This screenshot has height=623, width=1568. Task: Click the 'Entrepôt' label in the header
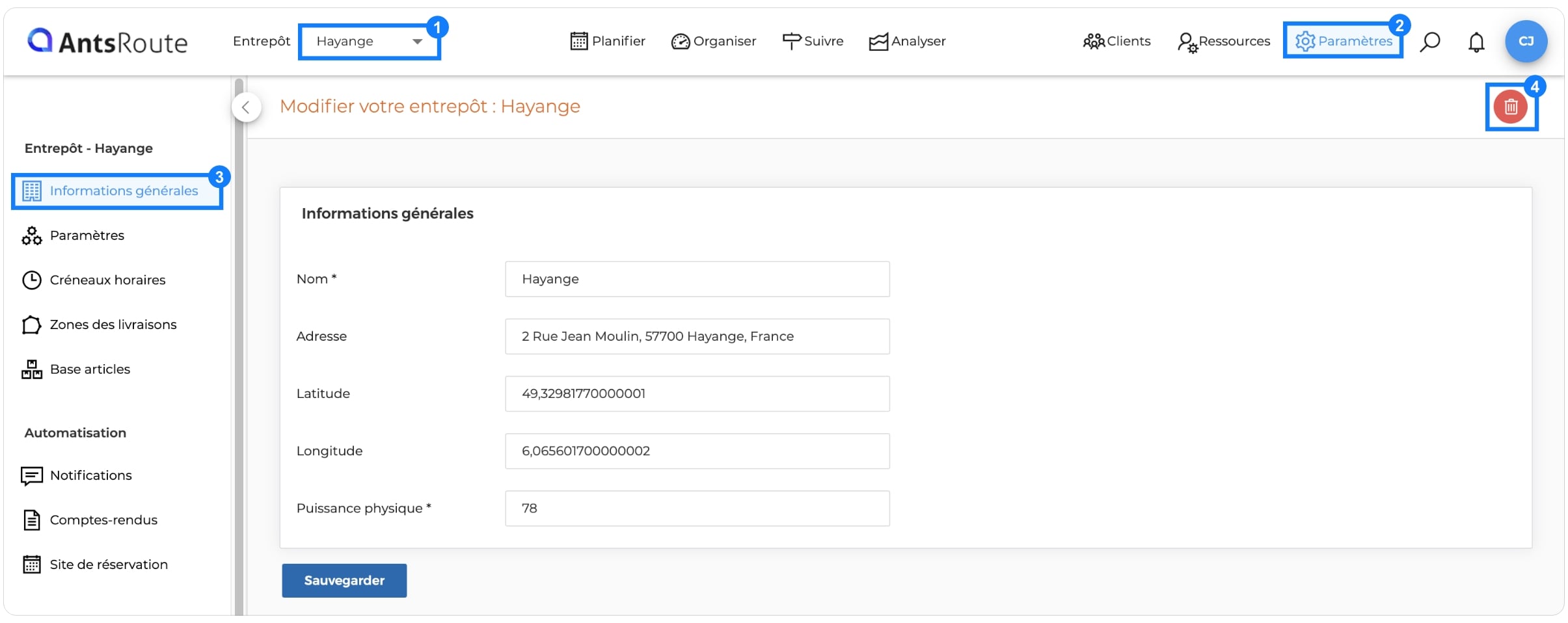tap(262, 41)
